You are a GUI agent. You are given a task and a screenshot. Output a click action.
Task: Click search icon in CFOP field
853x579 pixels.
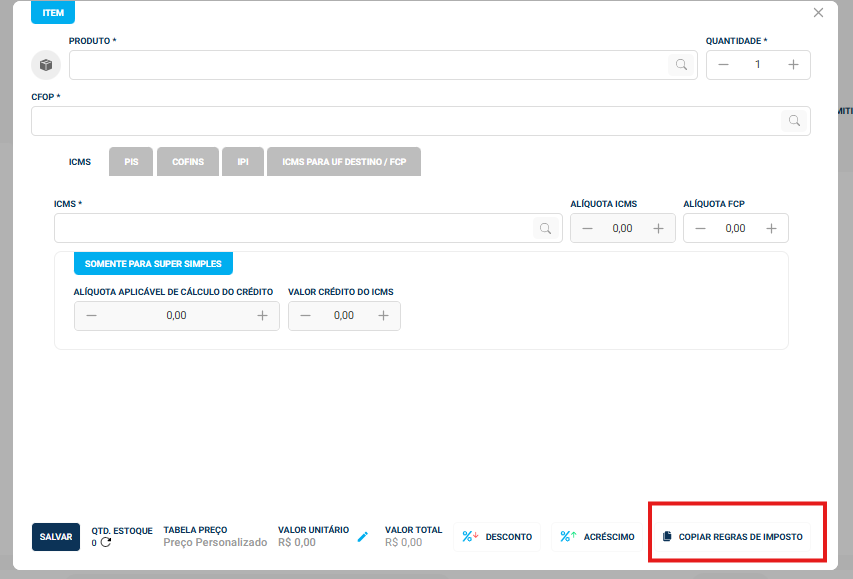(x=794, y=121)
